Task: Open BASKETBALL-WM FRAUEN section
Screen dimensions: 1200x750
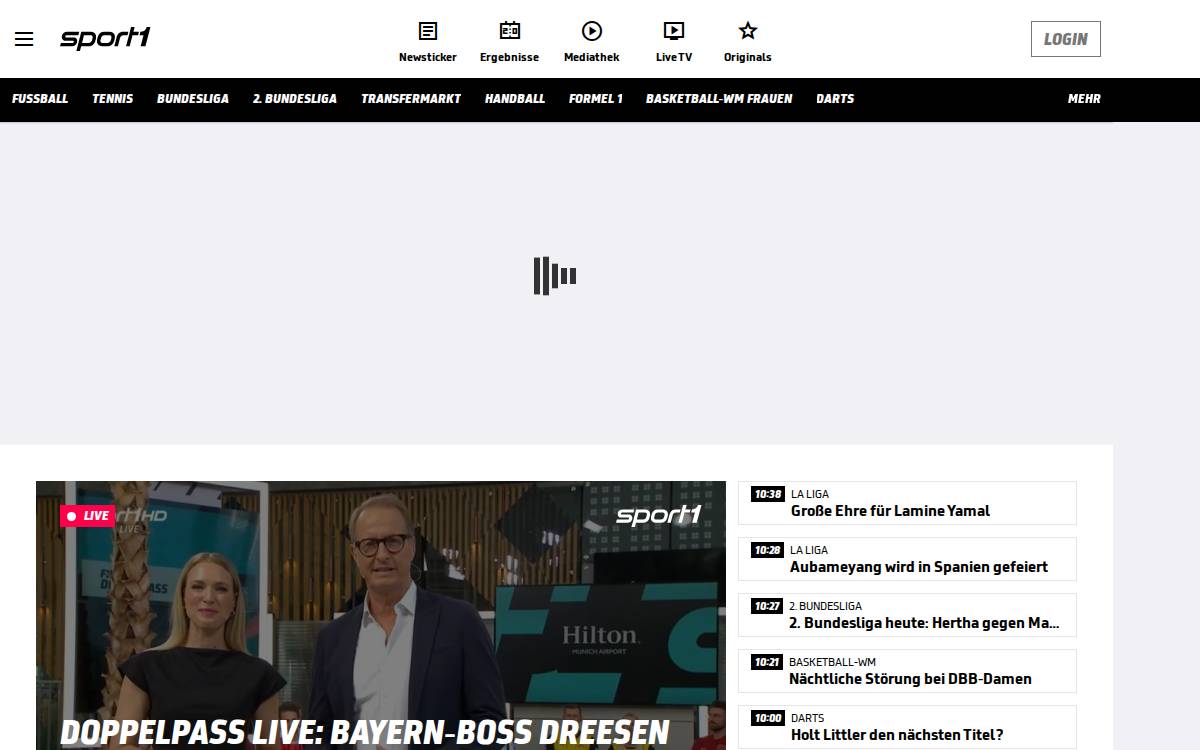Action: [719, 99]
